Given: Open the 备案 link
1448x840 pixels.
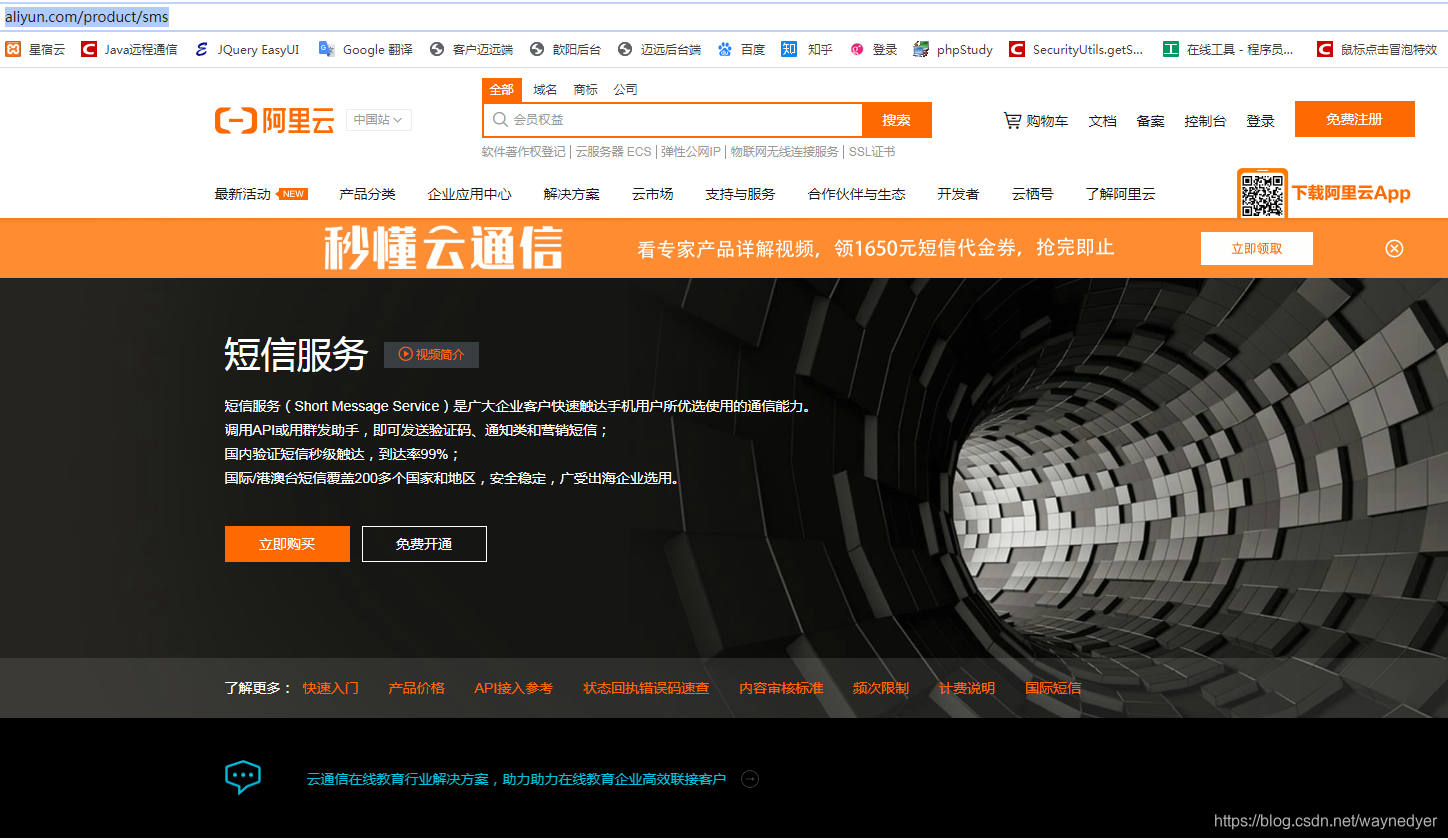Looking at the screenshot, I should pyautogui.click(x=1150, y=121).
